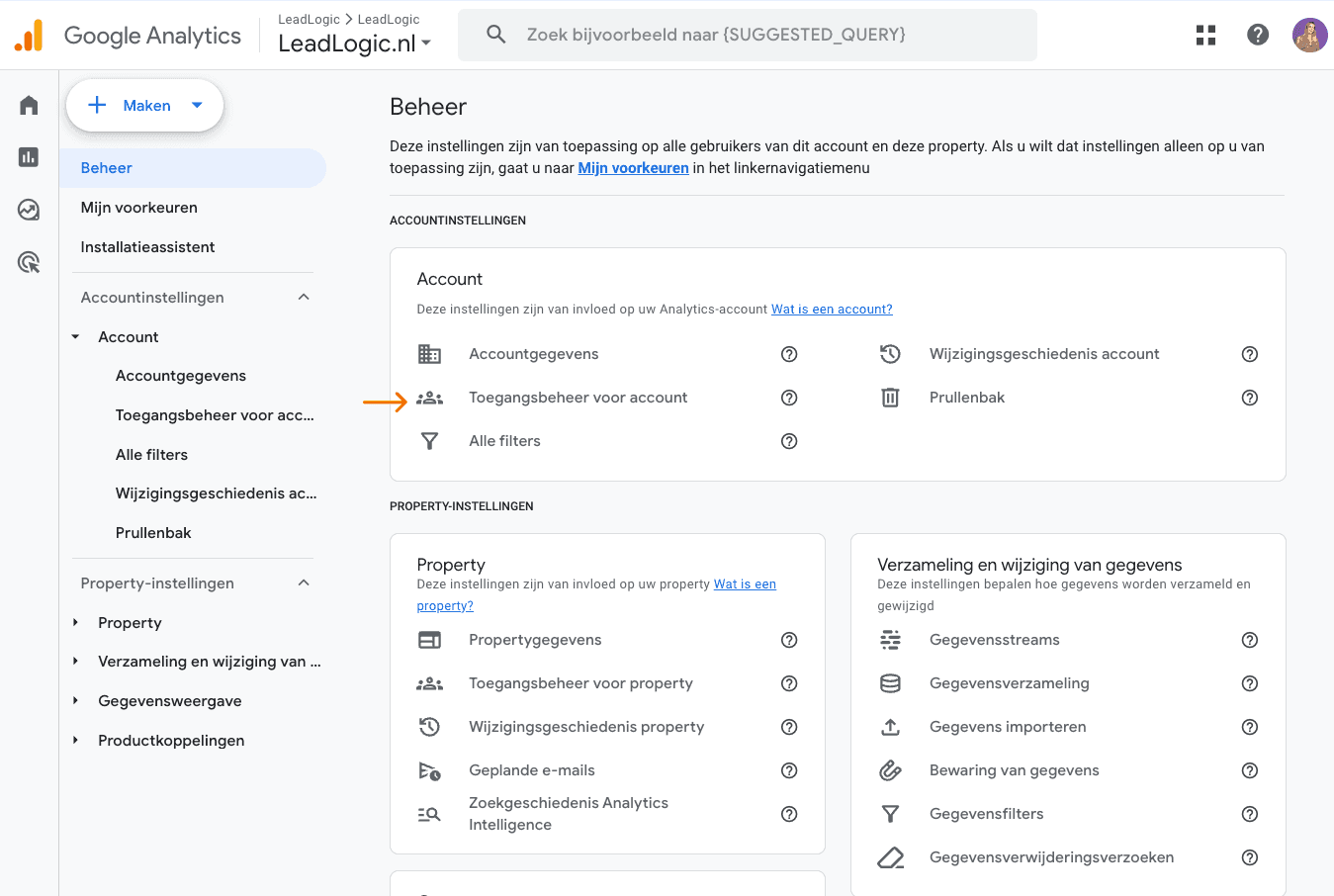
Task: Open Gegevensstreams settings
Action: point(994,640)
